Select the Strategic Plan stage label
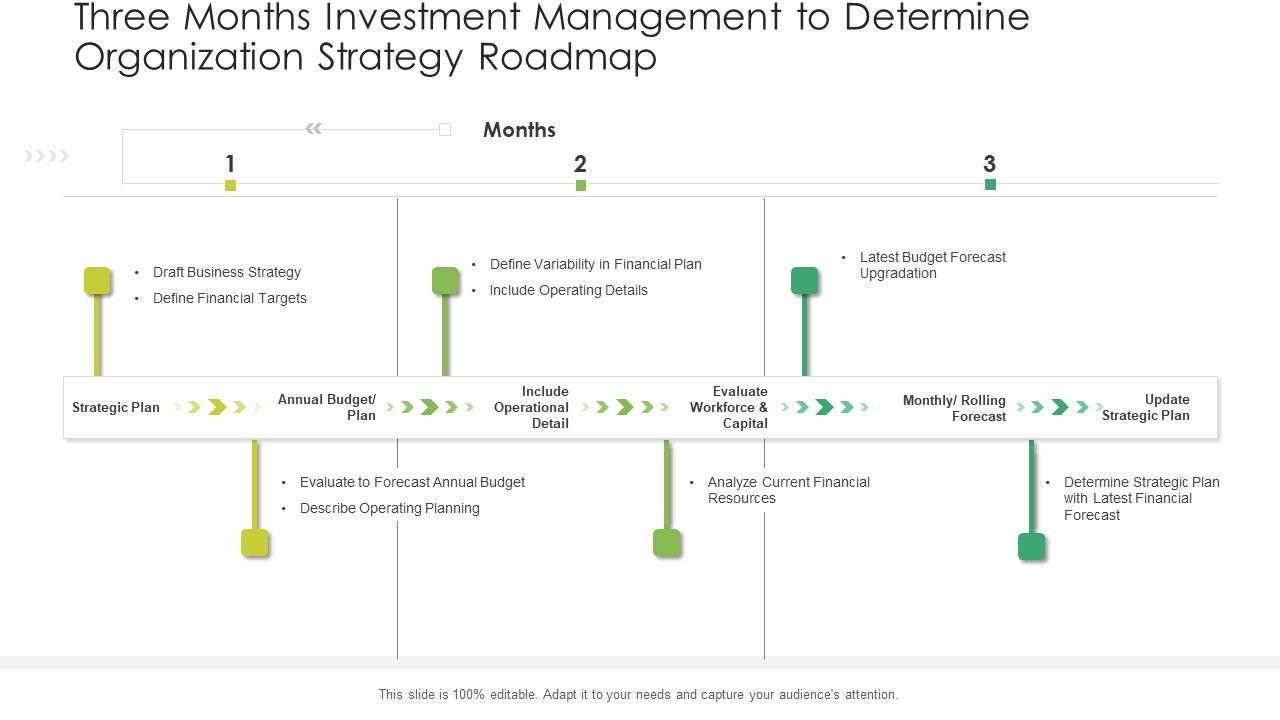 (x=116, y=407)
